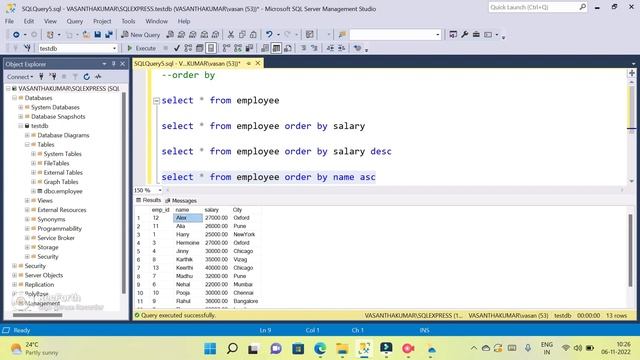Viewport: 640px width, 360px height.
Task: Click the Open File folder icon
Action: (86, 35)
